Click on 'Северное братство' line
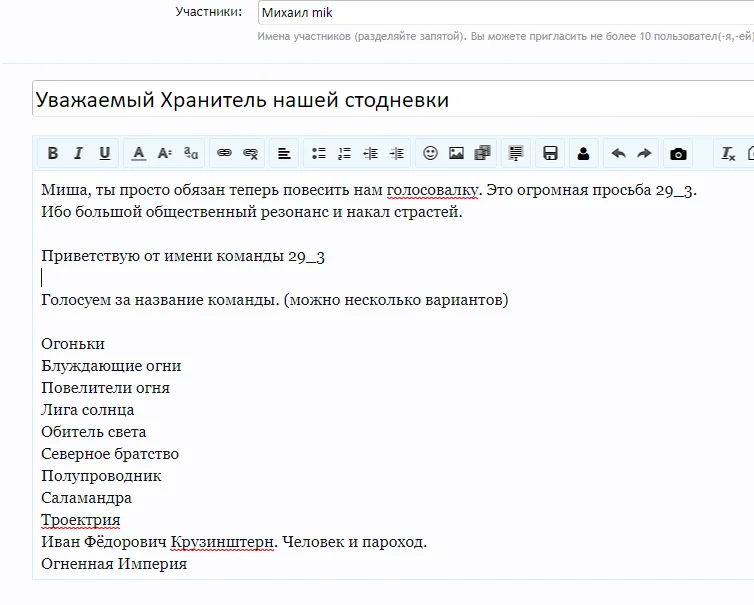 click(110, 454)
